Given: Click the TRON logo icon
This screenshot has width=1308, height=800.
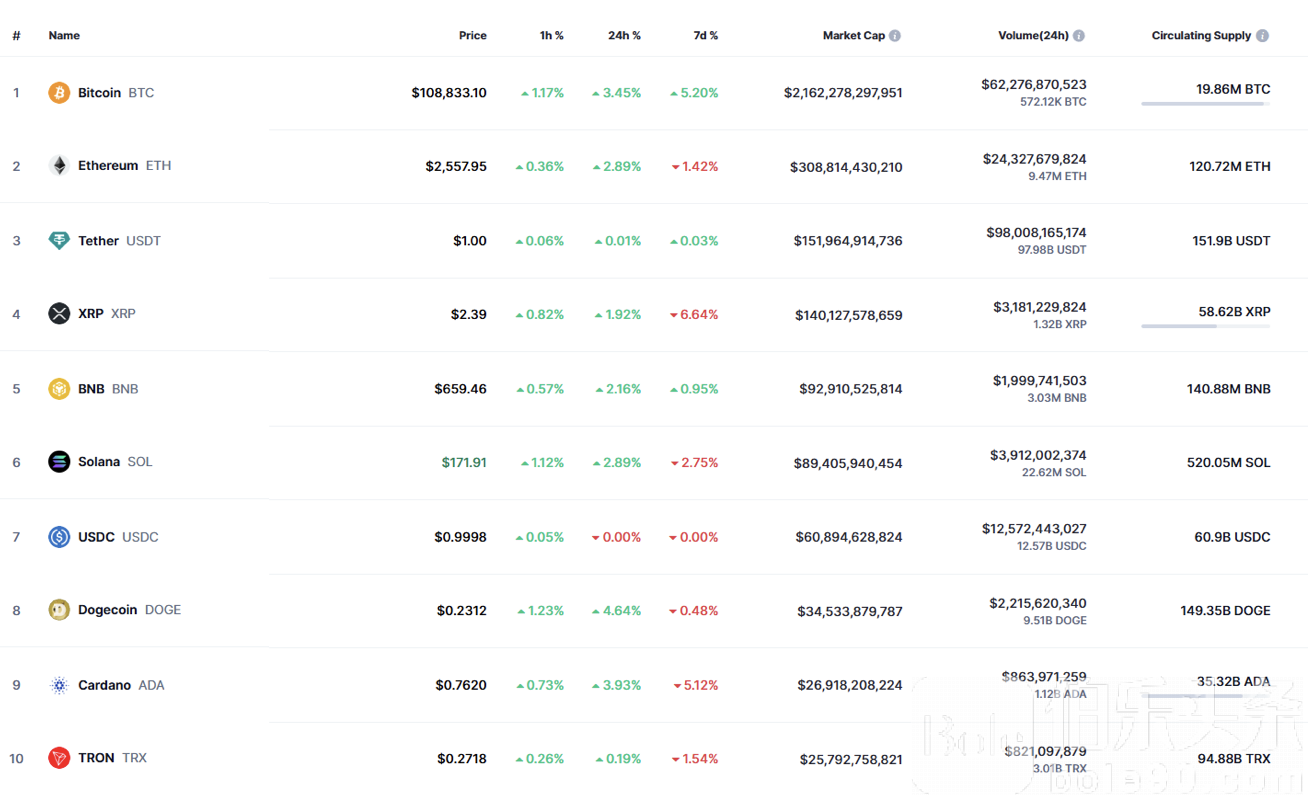Looking at the screenshot, I should [x=59, y=758].
